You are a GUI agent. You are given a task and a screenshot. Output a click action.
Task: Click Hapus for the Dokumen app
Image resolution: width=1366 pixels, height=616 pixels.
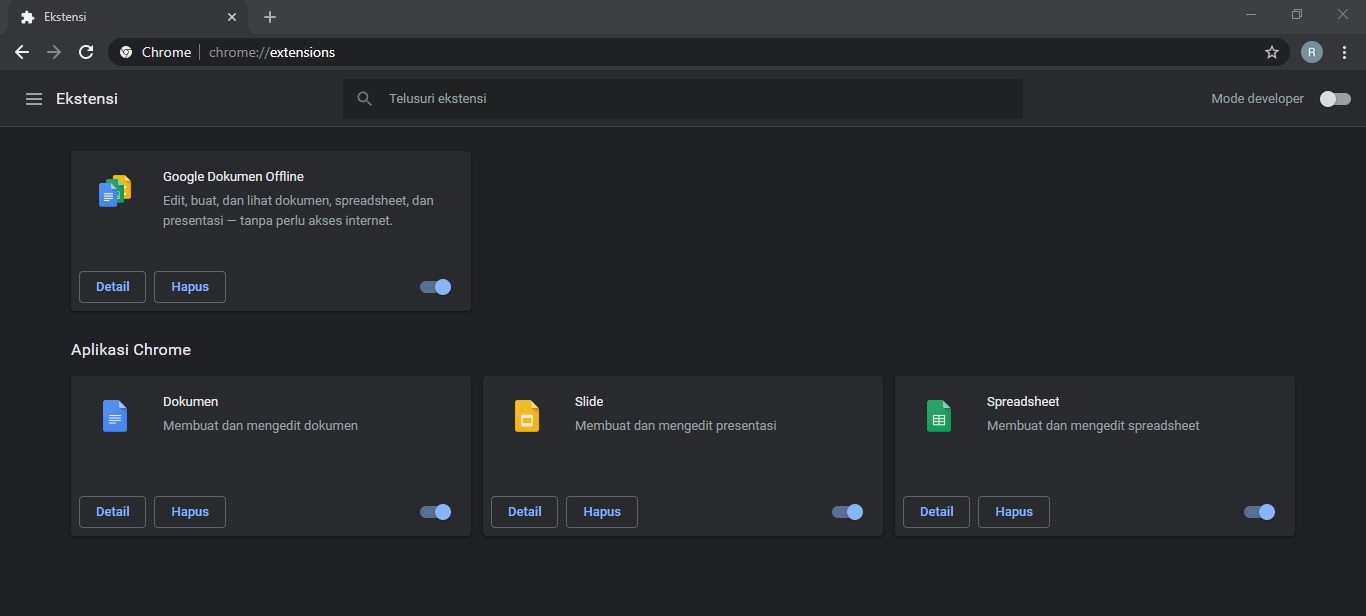click(x=190, y=512)
